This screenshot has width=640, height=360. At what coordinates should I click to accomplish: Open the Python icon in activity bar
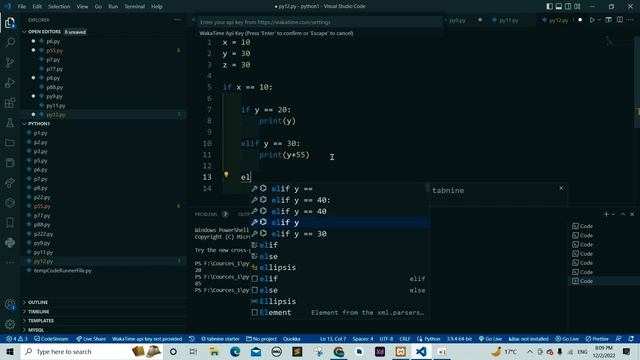[10, 242]
